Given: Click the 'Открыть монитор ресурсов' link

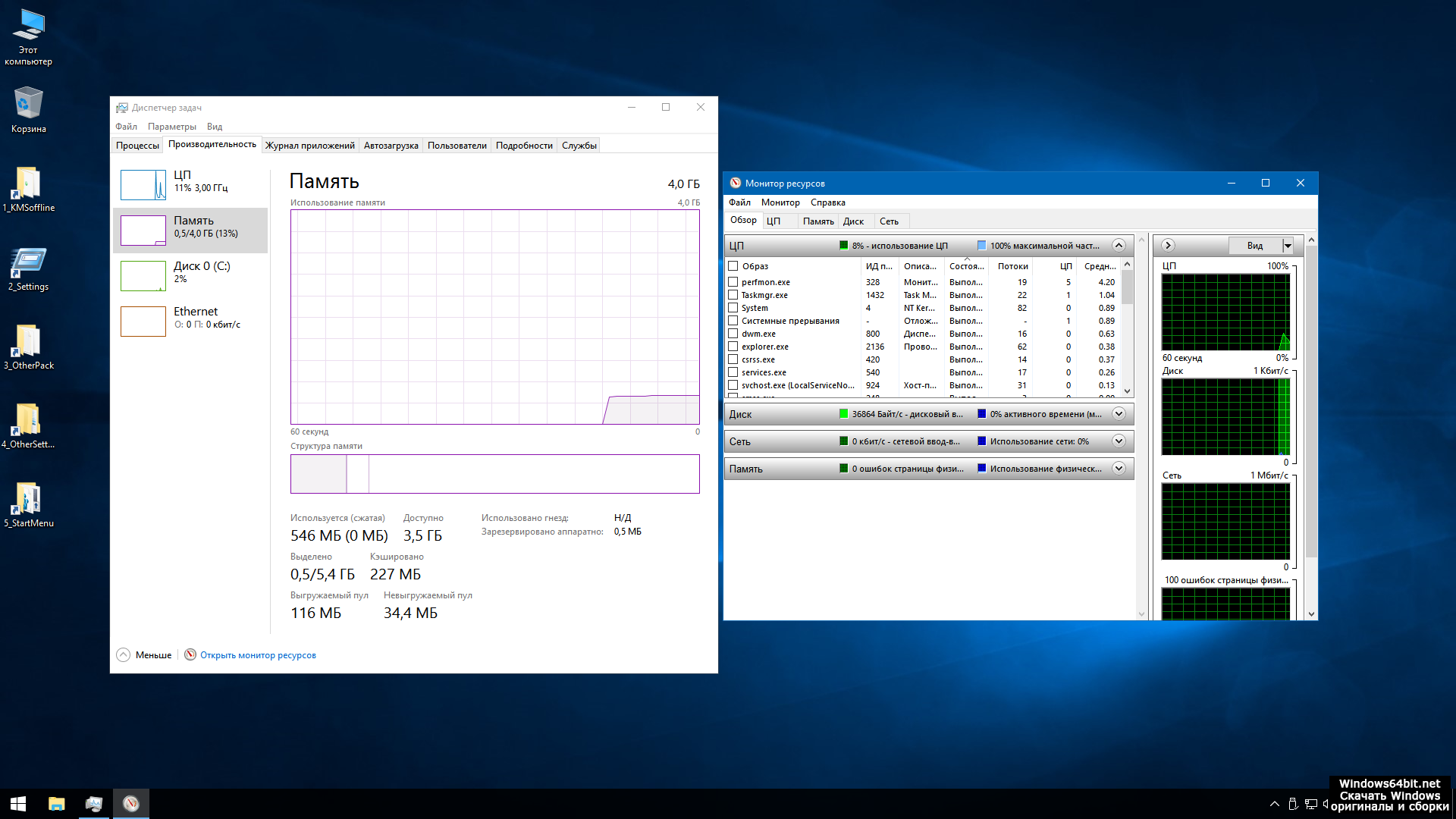Looking at the screenshot, I should 258,655.
